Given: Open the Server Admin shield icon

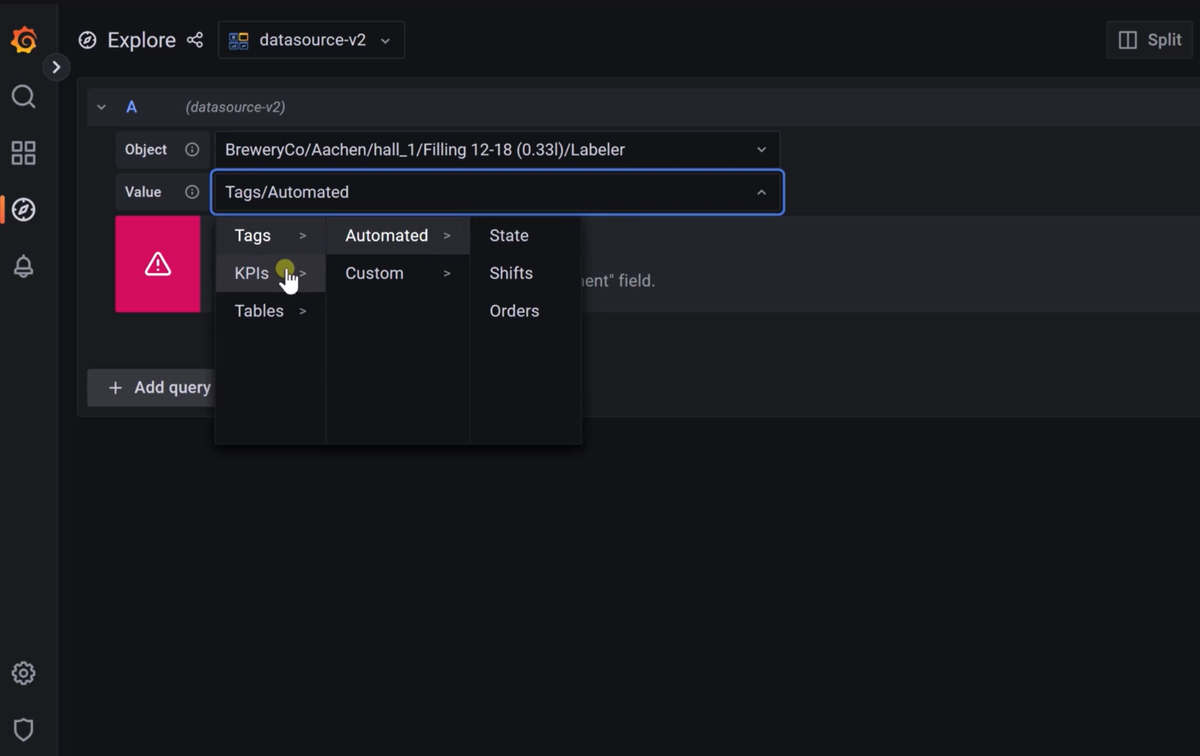Looking at the screenshot, I should pyautogui.click(x=23, y=729).
